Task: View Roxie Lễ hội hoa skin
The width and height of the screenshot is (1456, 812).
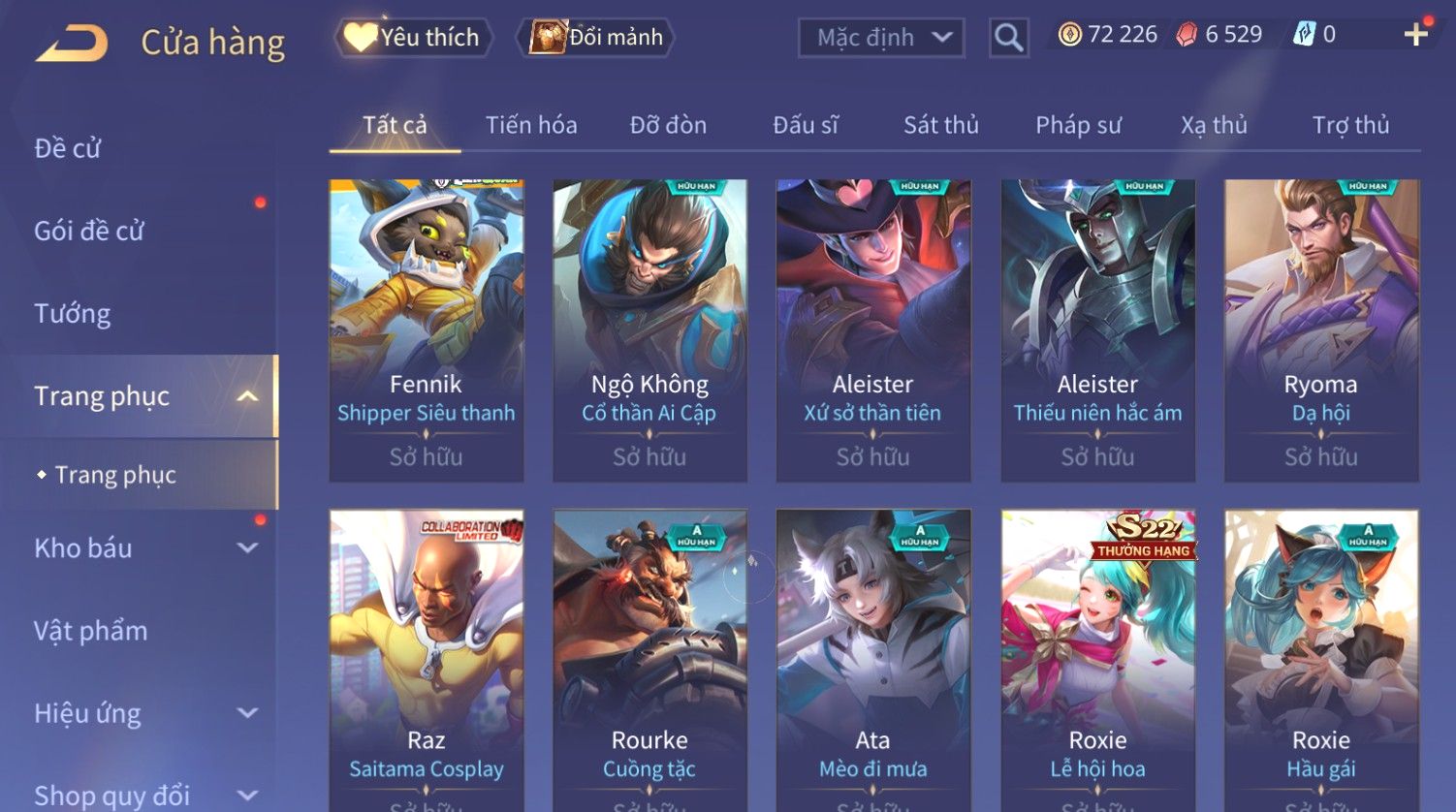Action: (x=1098, y=661)
